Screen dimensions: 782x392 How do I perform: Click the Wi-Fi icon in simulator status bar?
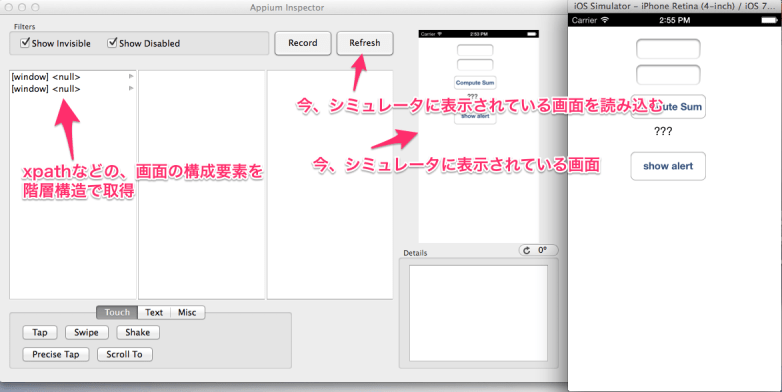coord(605,20)
